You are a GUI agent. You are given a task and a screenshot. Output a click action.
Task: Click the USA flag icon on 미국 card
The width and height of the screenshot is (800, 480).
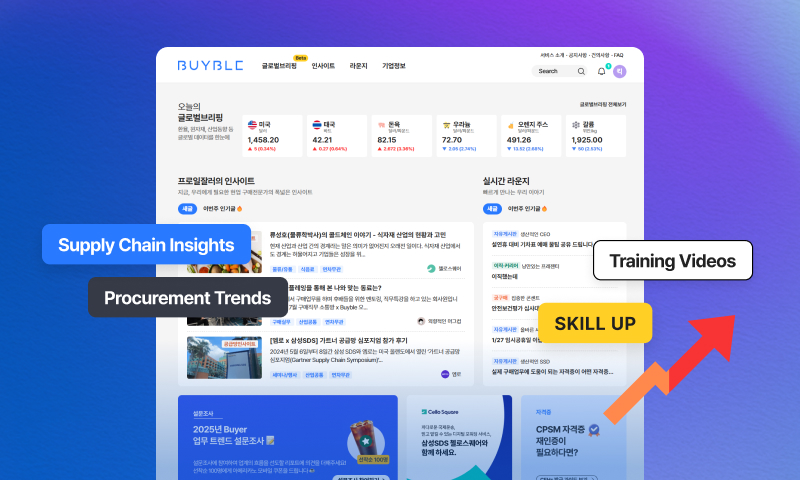click(250, 125)
